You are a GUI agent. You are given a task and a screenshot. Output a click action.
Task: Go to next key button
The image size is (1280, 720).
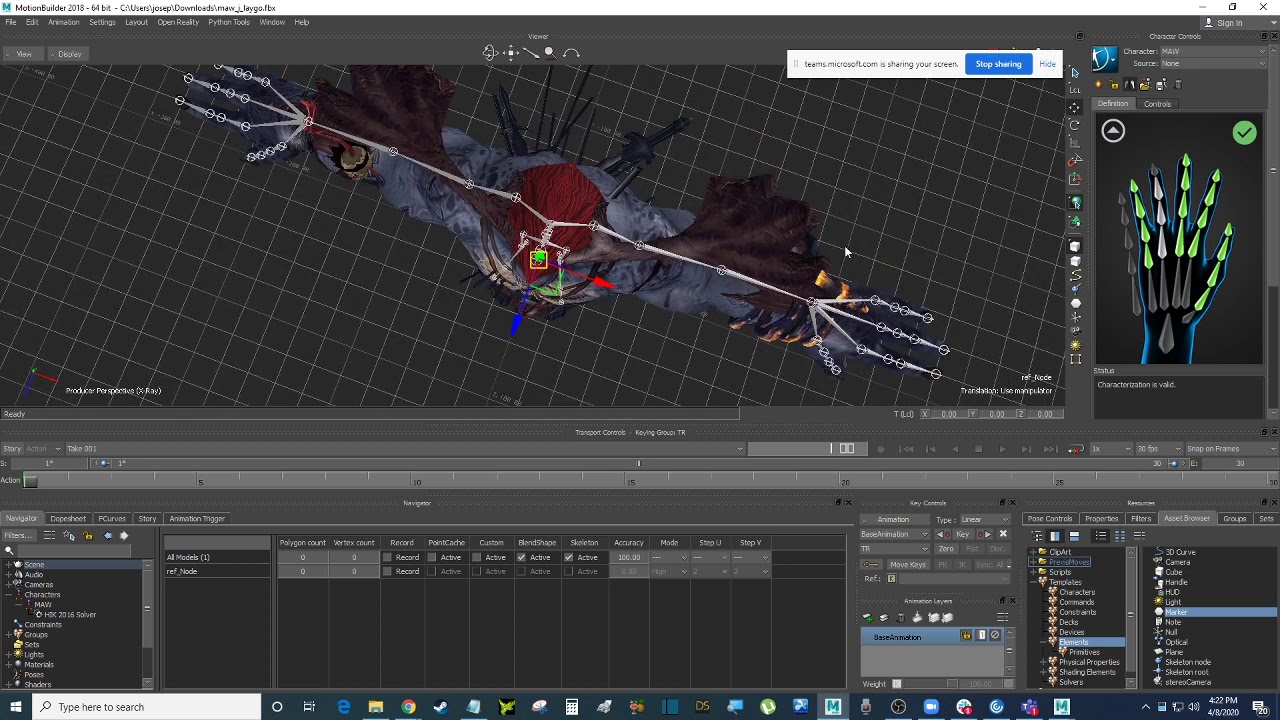pyautogui.click(x=984, y=534)
